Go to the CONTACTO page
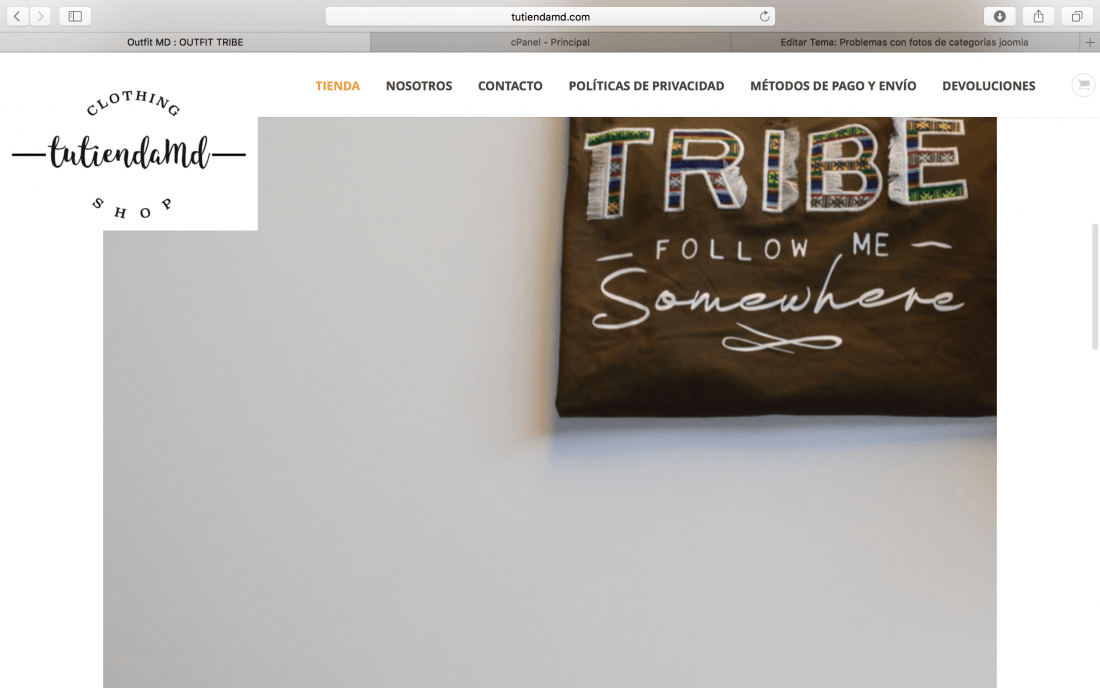Image resolution: width=1100 pixels, height=688 pixels. 510,86
